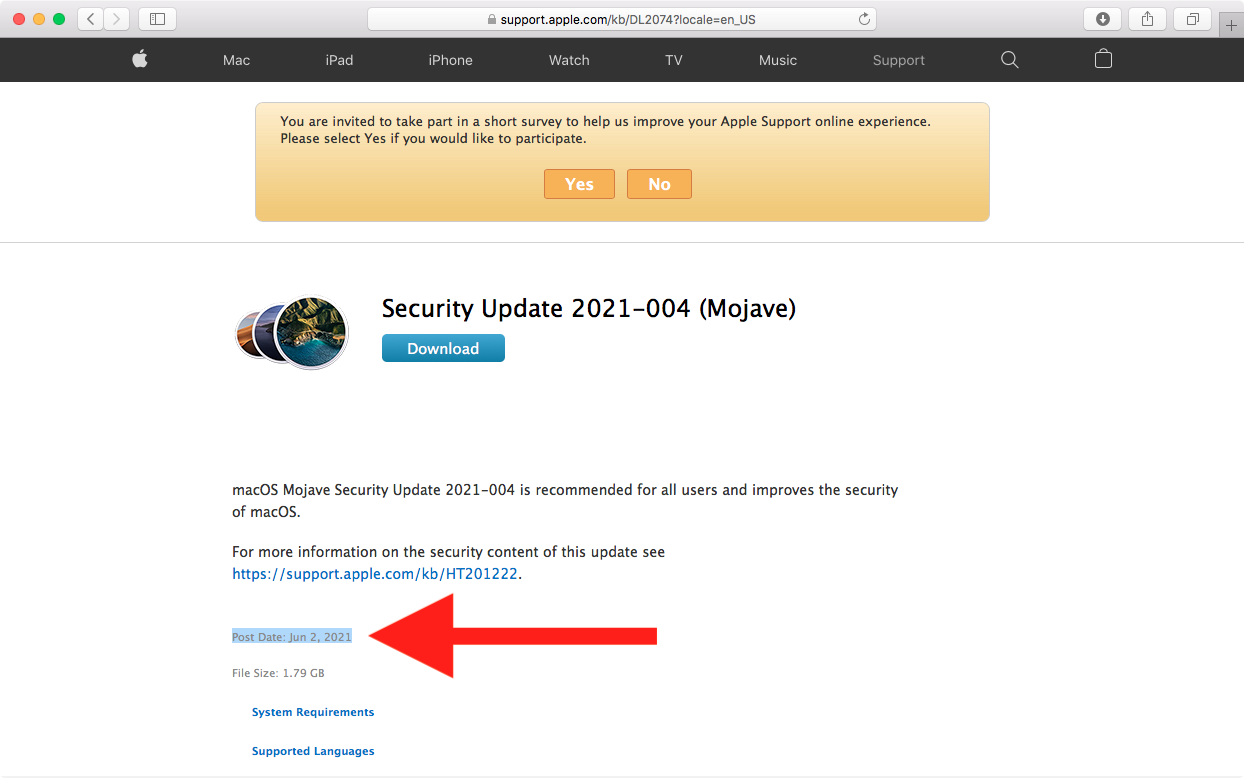This screenshot has width=1244, height=778.
Task: Click the File Size: 1.79 GB text
Action: (x=278, y=673)
